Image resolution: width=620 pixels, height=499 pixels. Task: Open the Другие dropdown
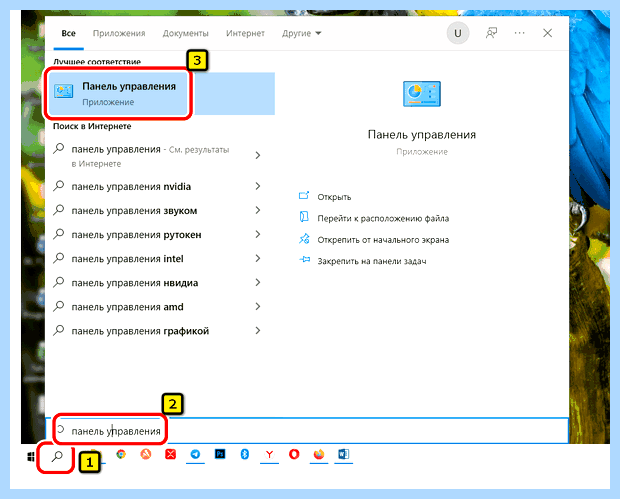coord(301,34)
